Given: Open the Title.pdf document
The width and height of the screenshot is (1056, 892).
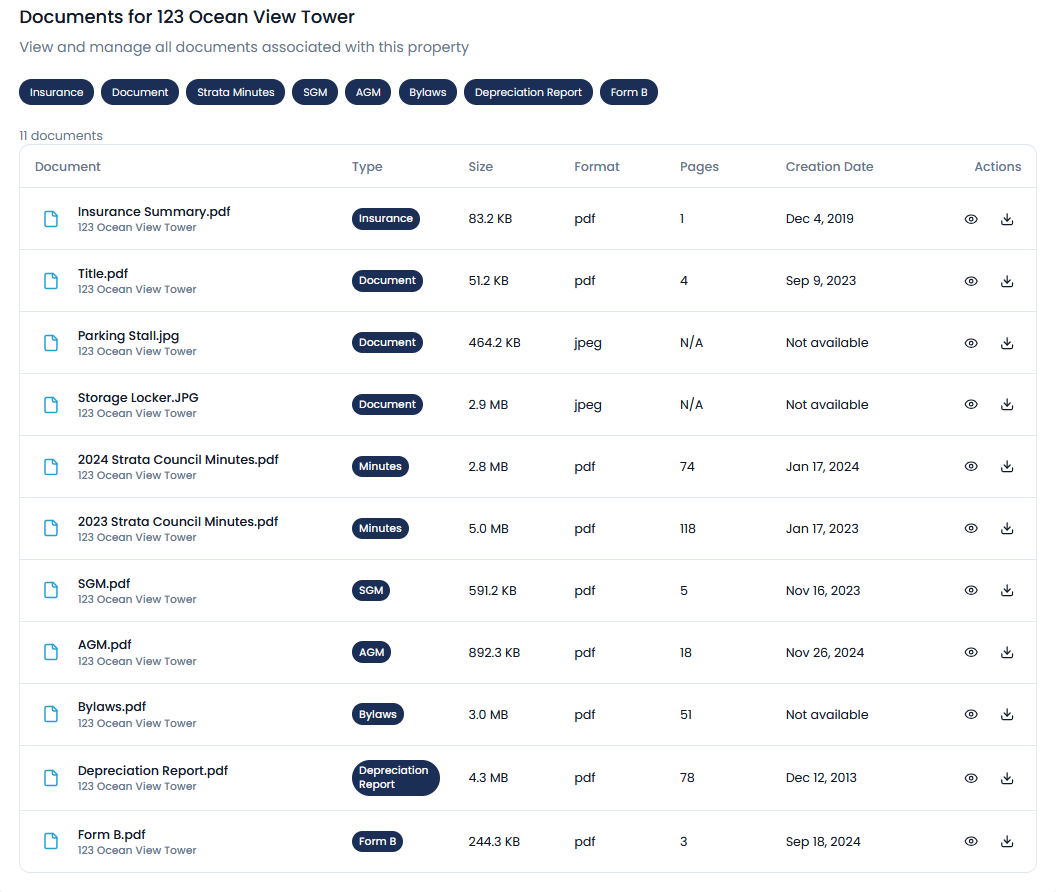Looking at the screenshot, I should tap(103, 273).
